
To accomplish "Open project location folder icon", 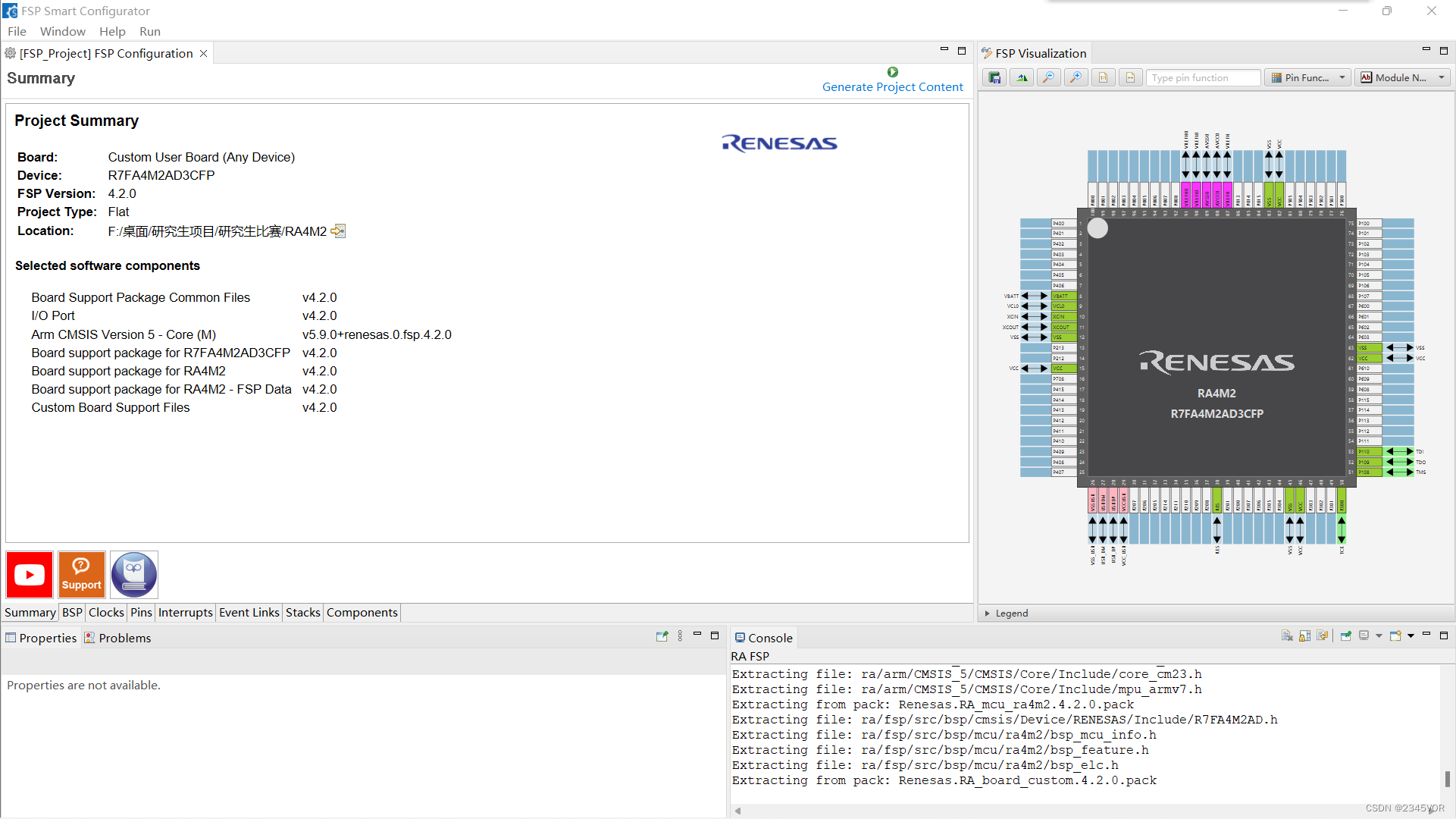I will click(338, 231).
